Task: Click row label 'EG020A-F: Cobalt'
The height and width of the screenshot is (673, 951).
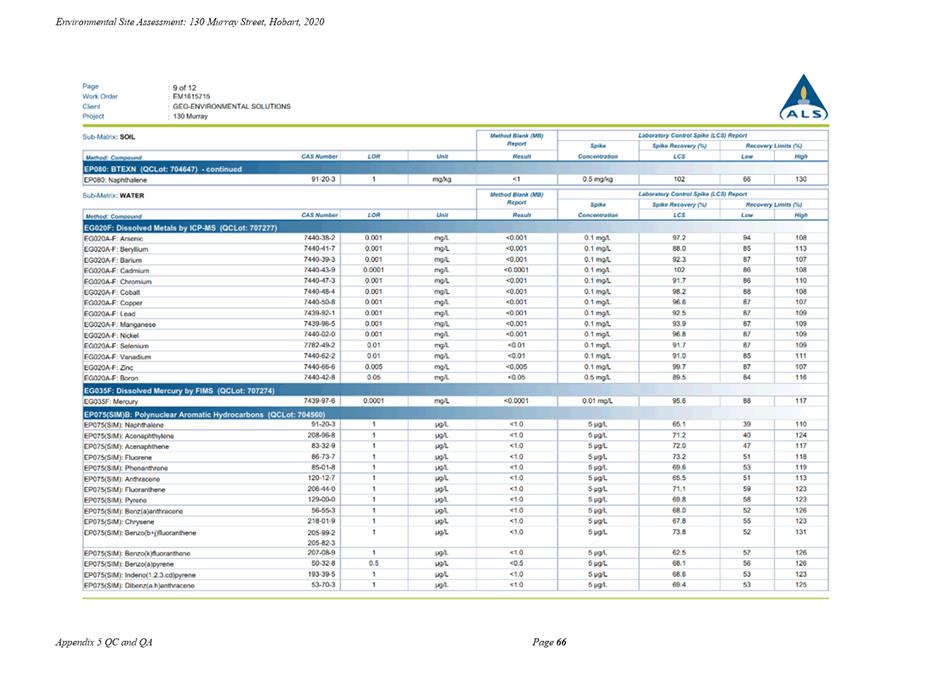Action: (112, 292)
